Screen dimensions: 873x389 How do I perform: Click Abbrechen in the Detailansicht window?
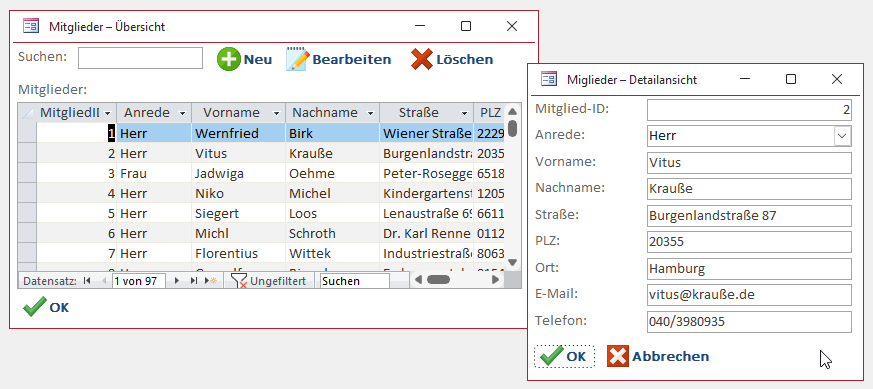click(658, 356)
